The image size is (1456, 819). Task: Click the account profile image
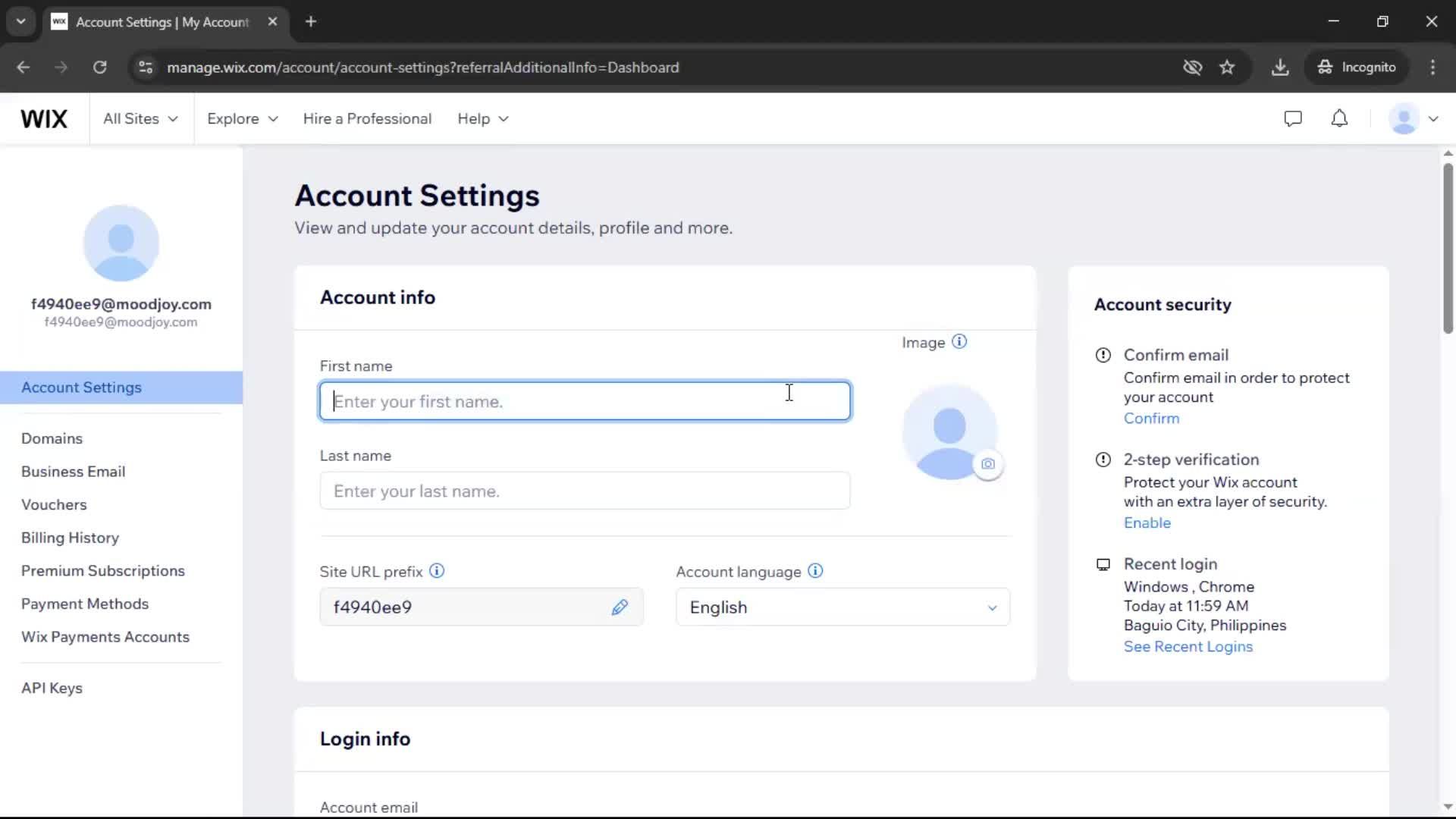[949, 432]
